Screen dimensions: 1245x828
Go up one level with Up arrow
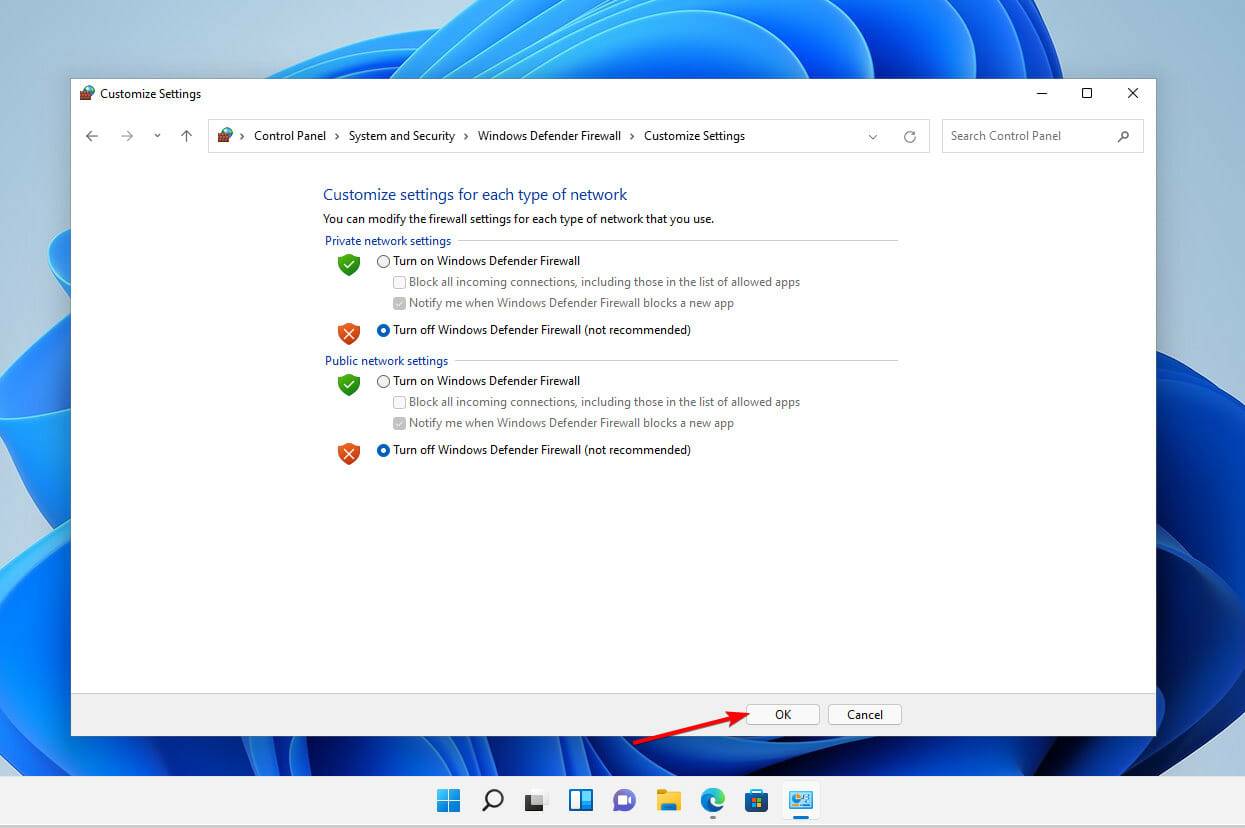point(186,136)
